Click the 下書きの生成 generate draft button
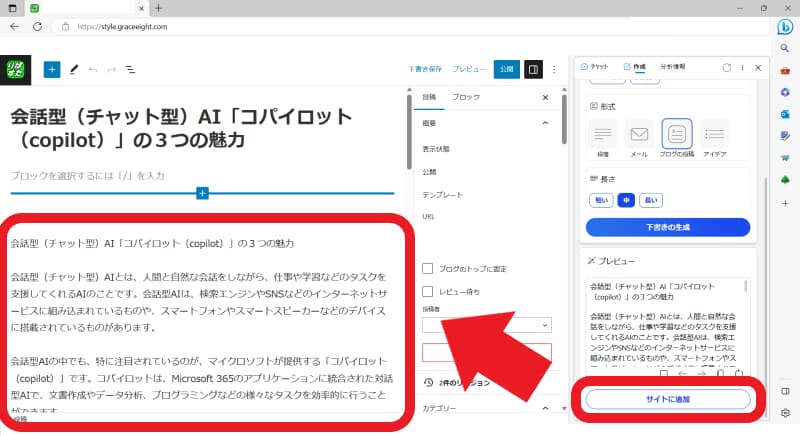Screen dimensions: 800x436 pos(668,227)
